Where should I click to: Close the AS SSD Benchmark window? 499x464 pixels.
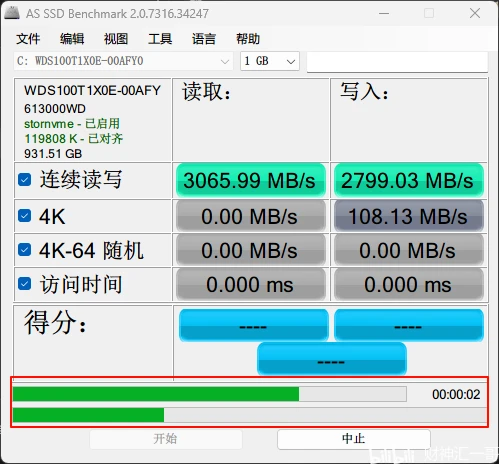pyautogui.click(x=475, y=13)
